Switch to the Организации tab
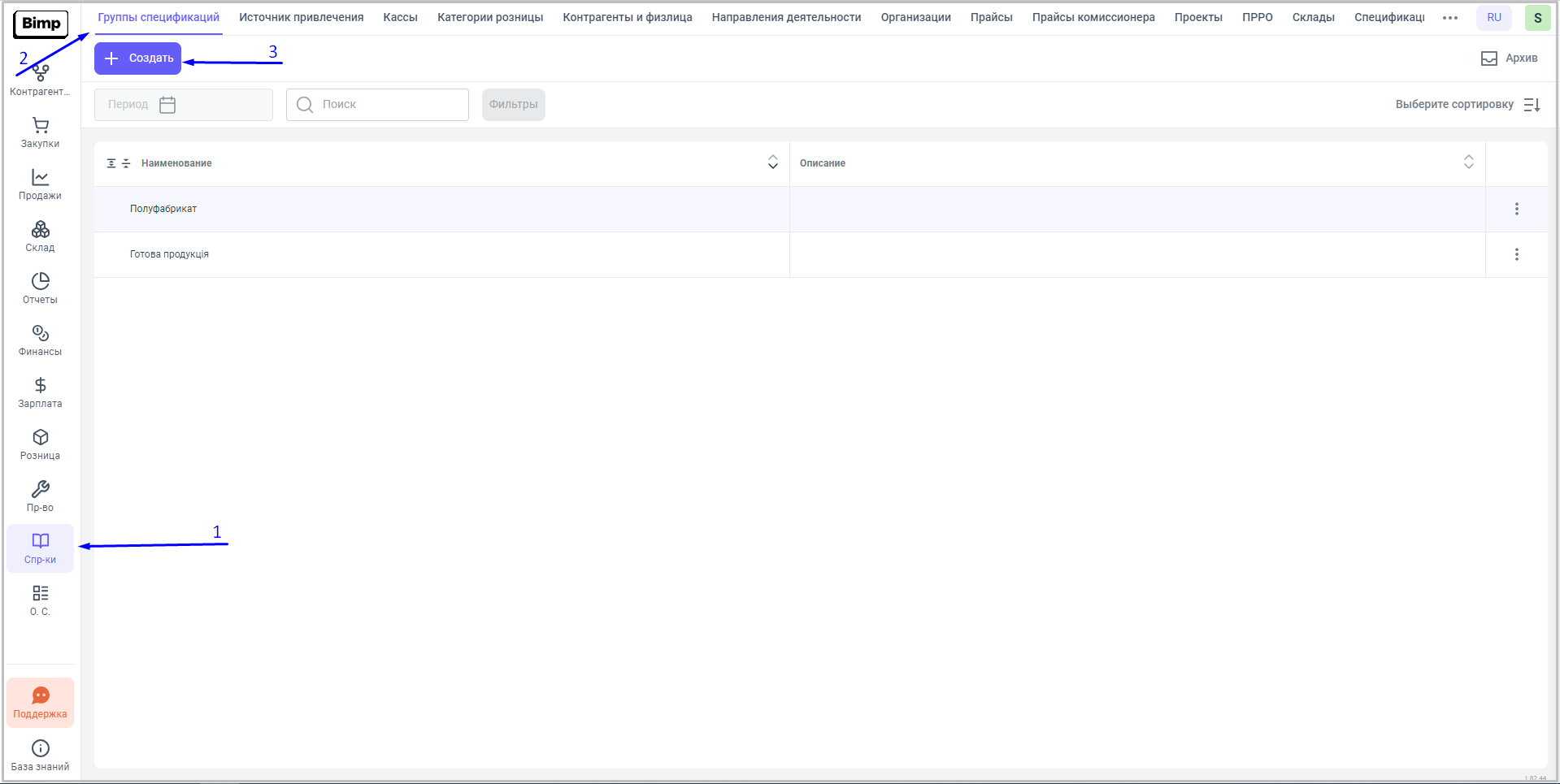Viewport: 1560px width, 784px height. [x=915, y=17]
